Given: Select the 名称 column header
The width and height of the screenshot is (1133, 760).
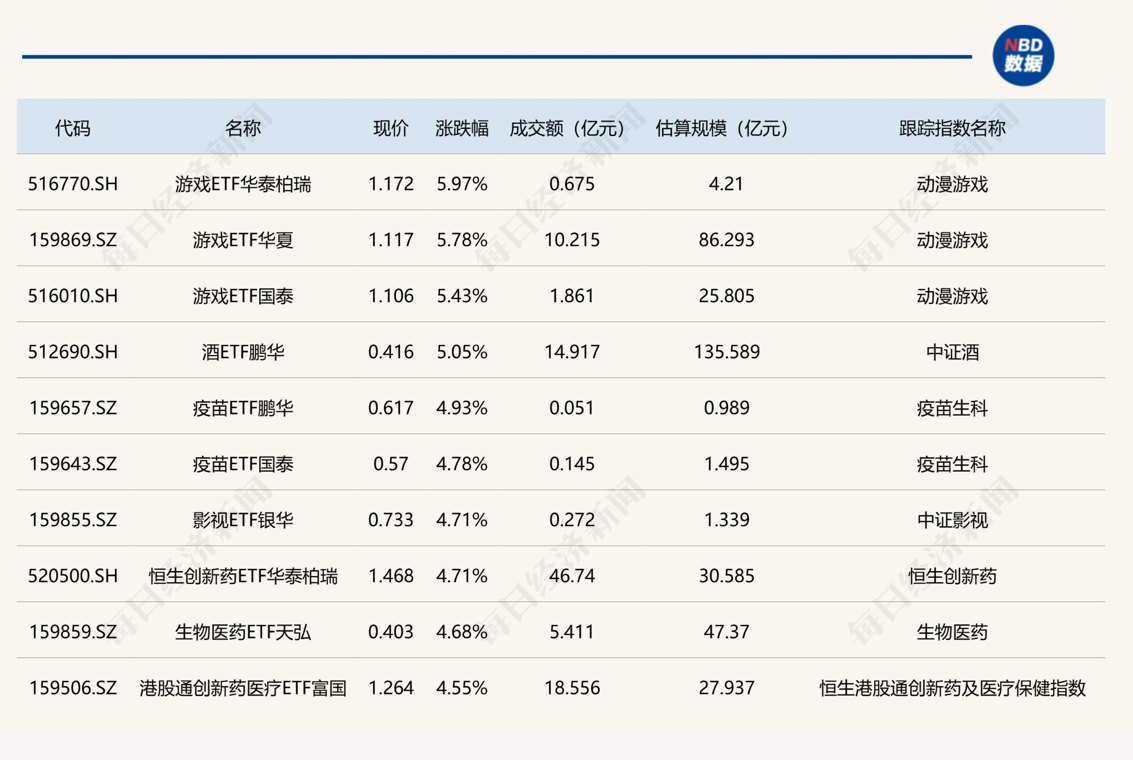Looking at the screenshot, I should click(x=243, y=129).
